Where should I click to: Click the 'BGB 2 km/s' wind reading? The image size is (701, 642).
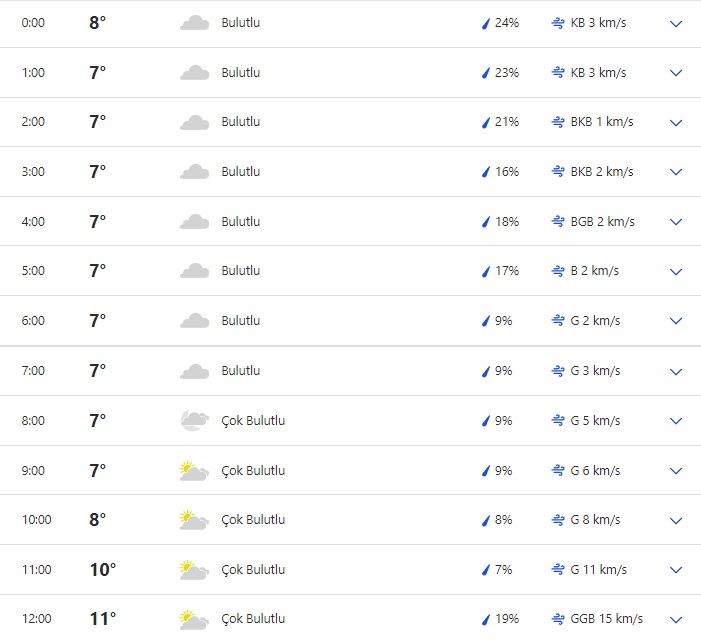point(602,222)
